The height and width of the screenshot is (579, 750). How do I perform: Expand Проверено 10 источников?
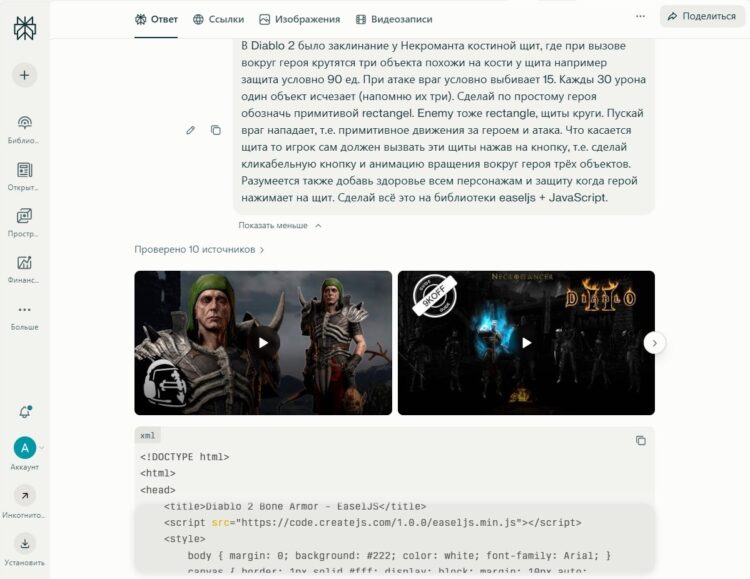(199, 249)
